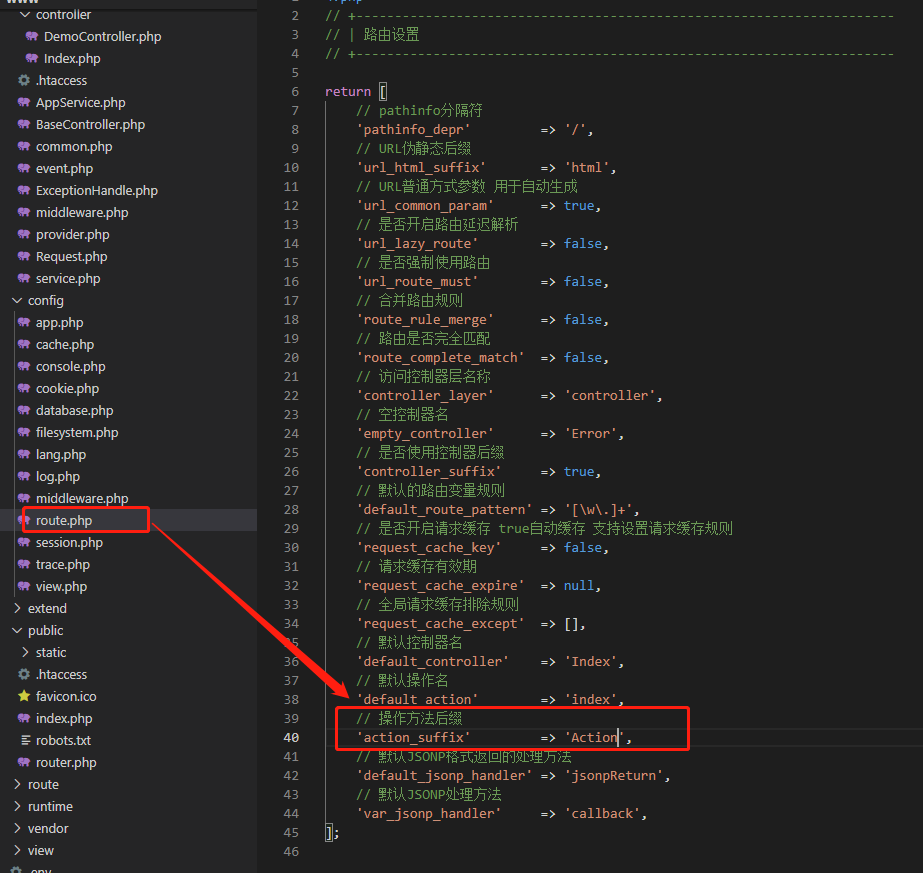Open middleware.php in the config folder
The image size is (923, 873).
82,499
